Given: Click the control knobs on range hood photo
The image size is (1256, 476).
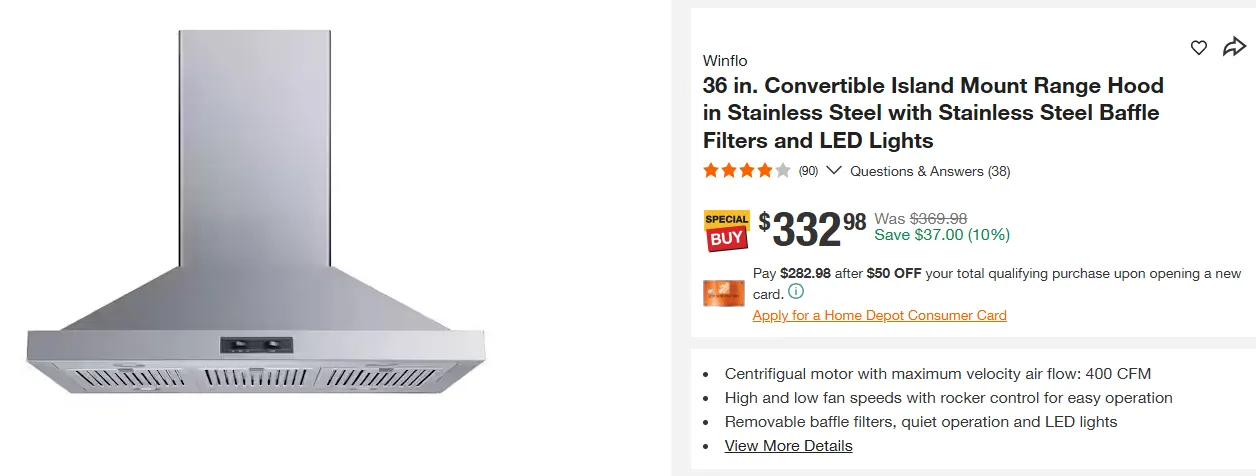Looking at the screenshot, I should [255, 345].
